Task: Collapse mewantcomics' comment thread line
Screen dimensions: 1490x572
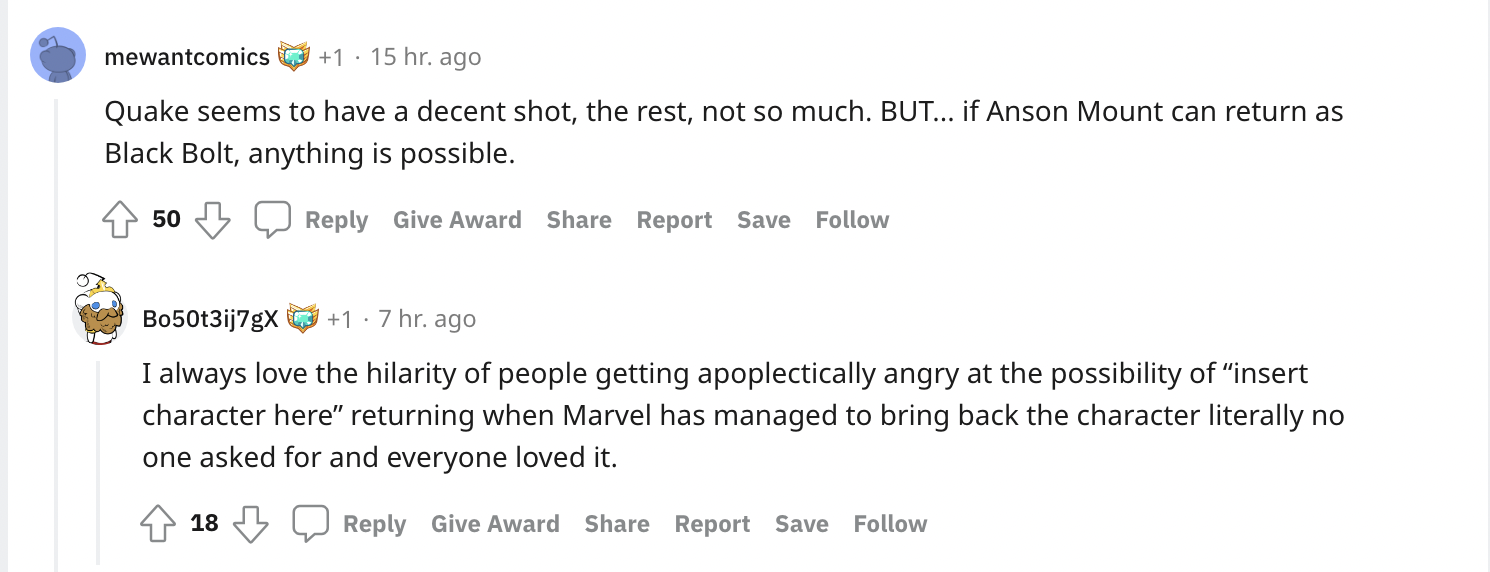Action: [x=57, y=330]
